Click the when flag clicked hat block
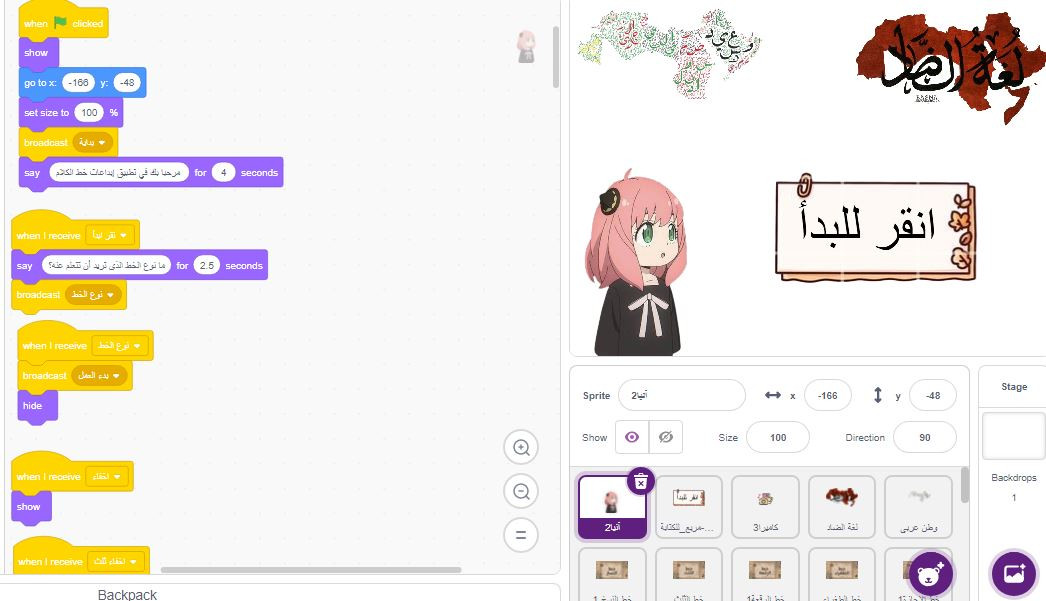This screenshot has height=601, width=1046. coord(63,21)
